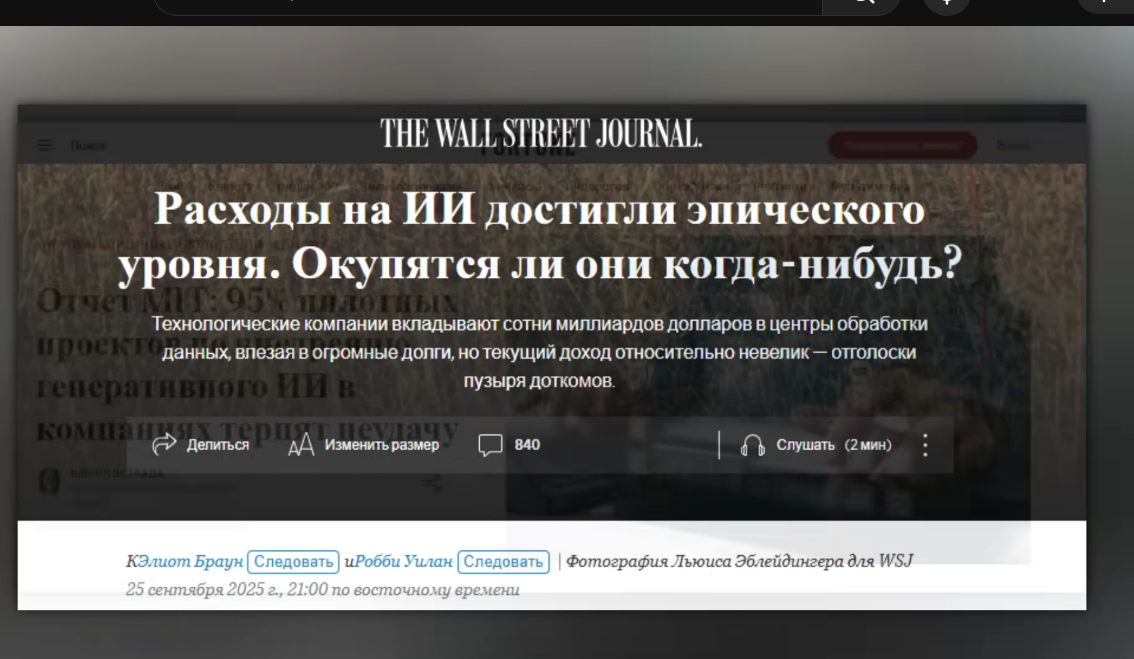Click the 'Изменить размер' label
The image size is (1134, 659).
382,445
